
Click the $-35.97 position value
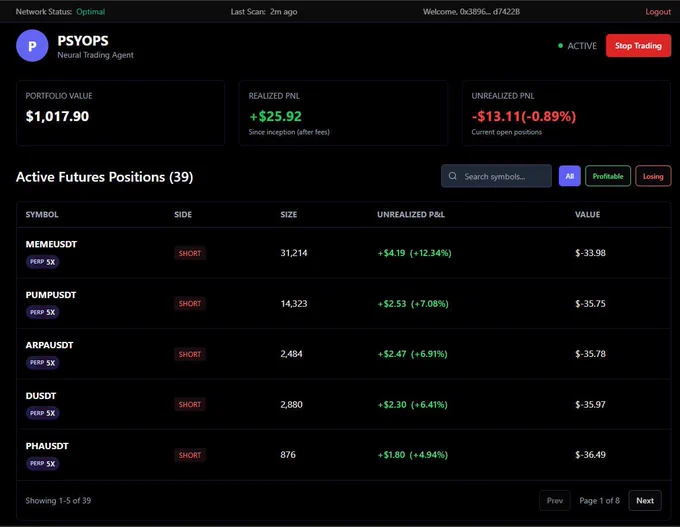(590, 404)
